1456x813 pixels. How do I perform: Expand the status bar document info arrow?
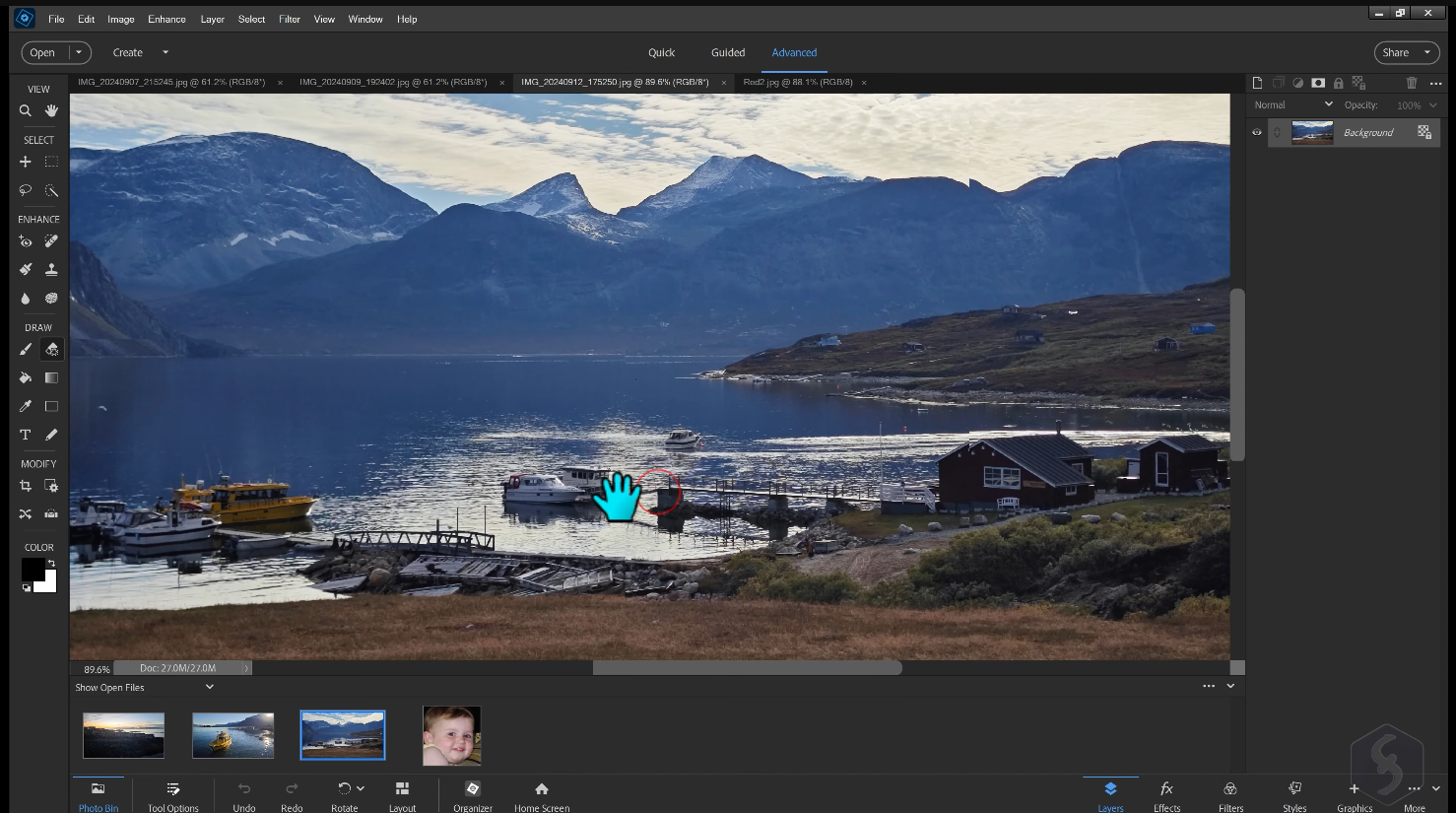[246, 668]
